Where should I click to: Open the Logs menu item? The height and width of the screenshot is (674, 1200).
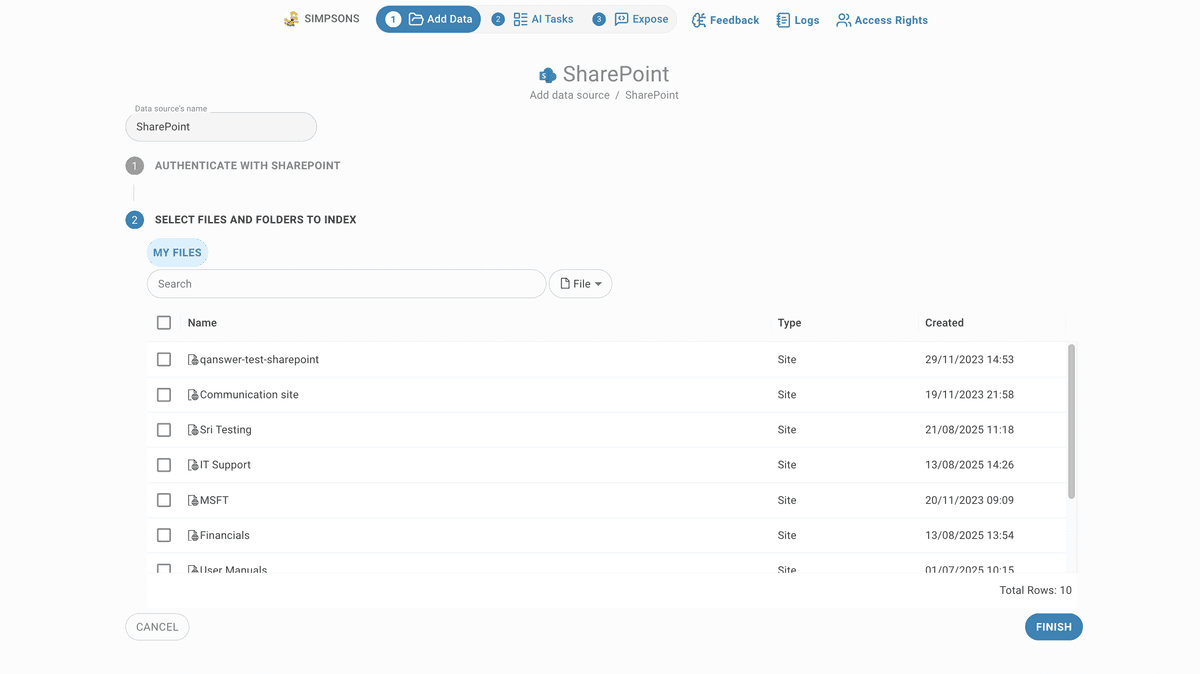(x=797, y=20)
